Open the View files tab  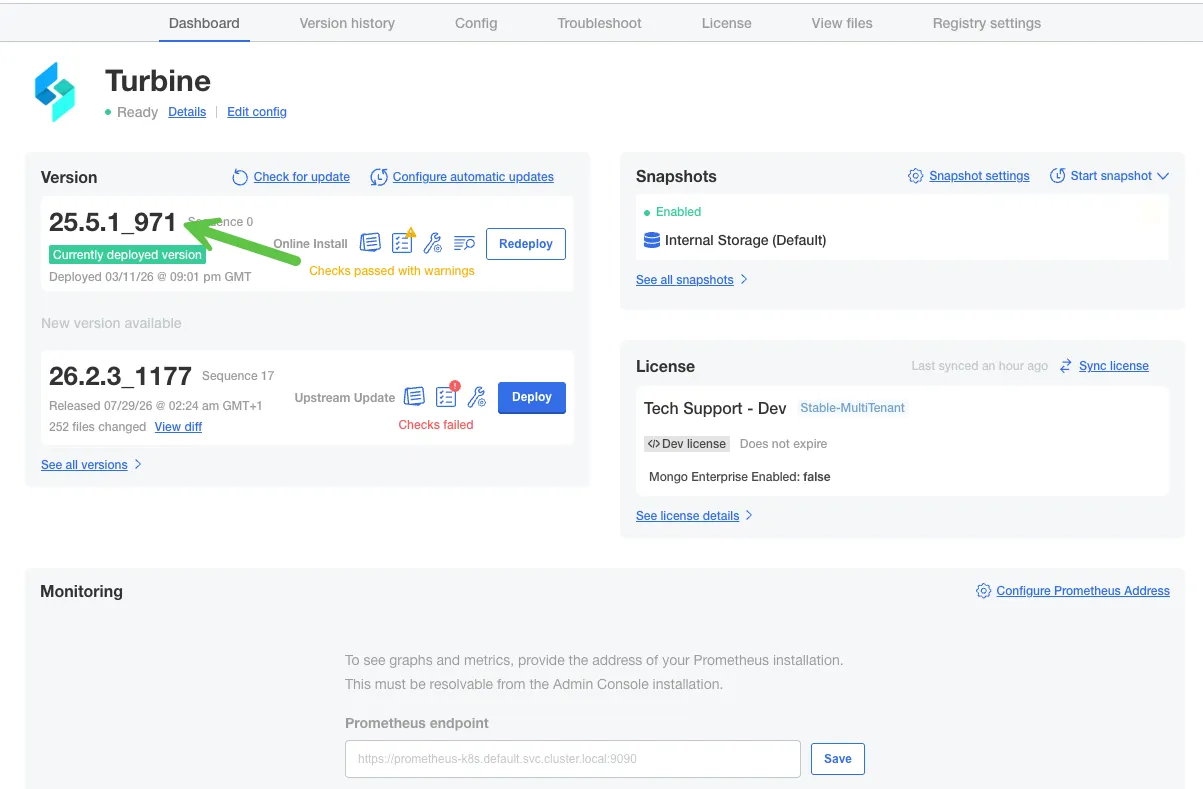pos(842,23)
